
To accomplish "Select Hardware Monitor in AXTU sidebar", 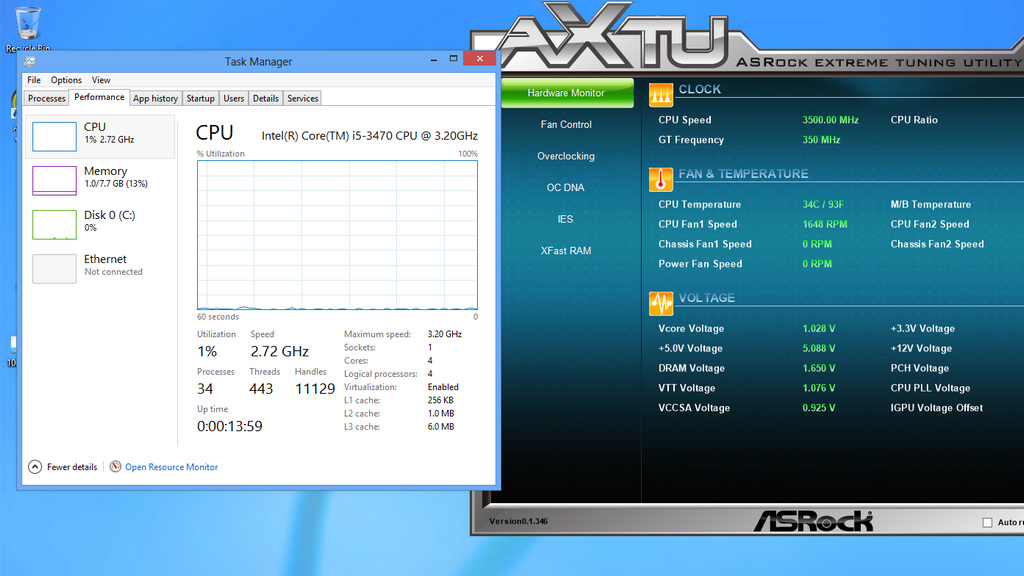I will [x=566, y=93].
